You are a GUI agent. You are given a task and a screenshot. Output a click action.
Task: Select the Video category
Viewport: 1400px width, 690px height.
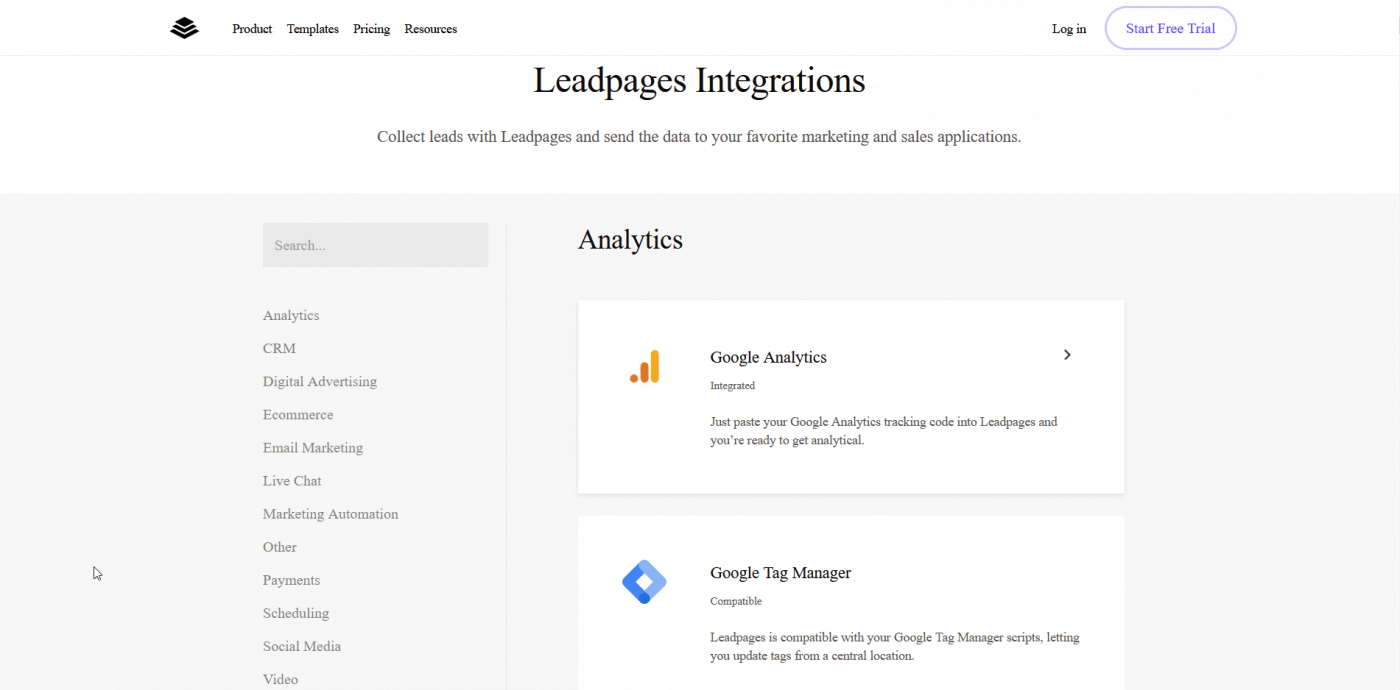point(281,679)
